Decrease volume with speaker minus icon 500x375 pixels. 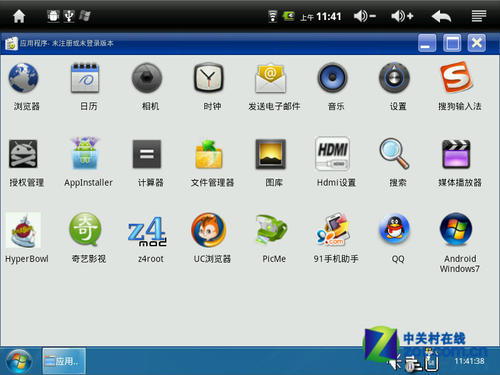(365, 16)
